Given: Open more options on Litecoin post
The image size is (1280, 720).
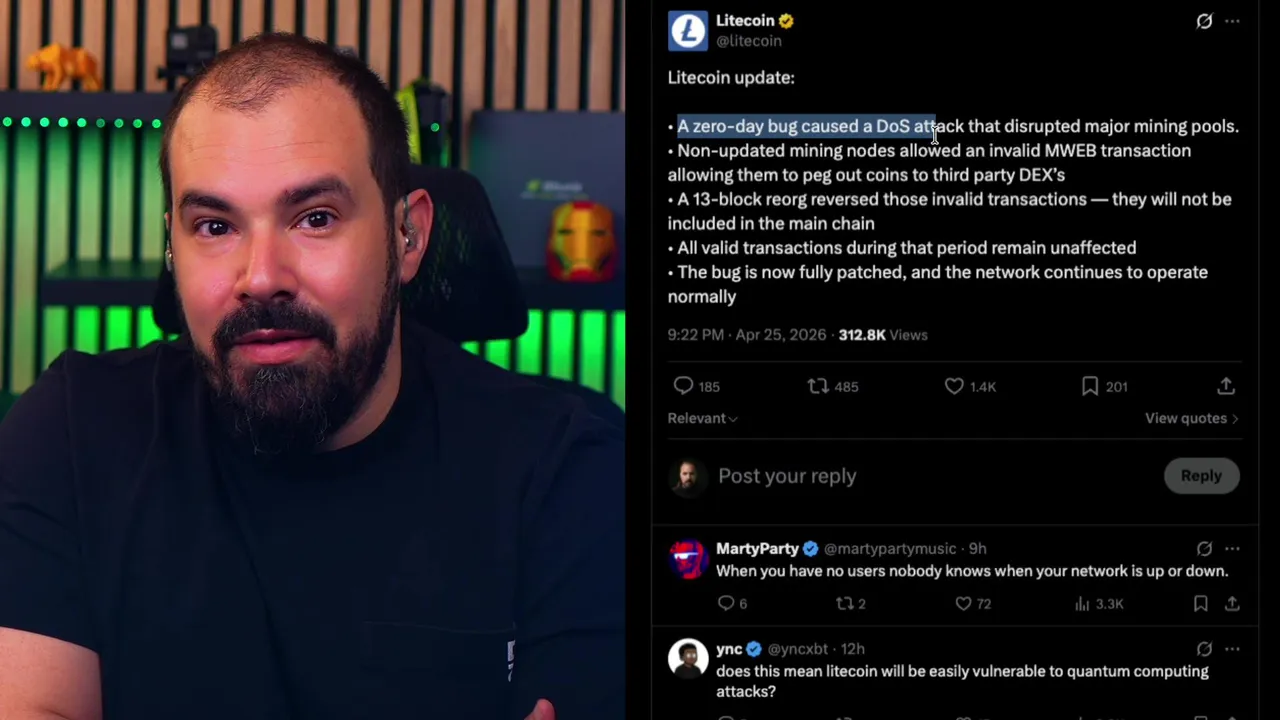Looking at the screenshot, I should [x=1232, y=21].
